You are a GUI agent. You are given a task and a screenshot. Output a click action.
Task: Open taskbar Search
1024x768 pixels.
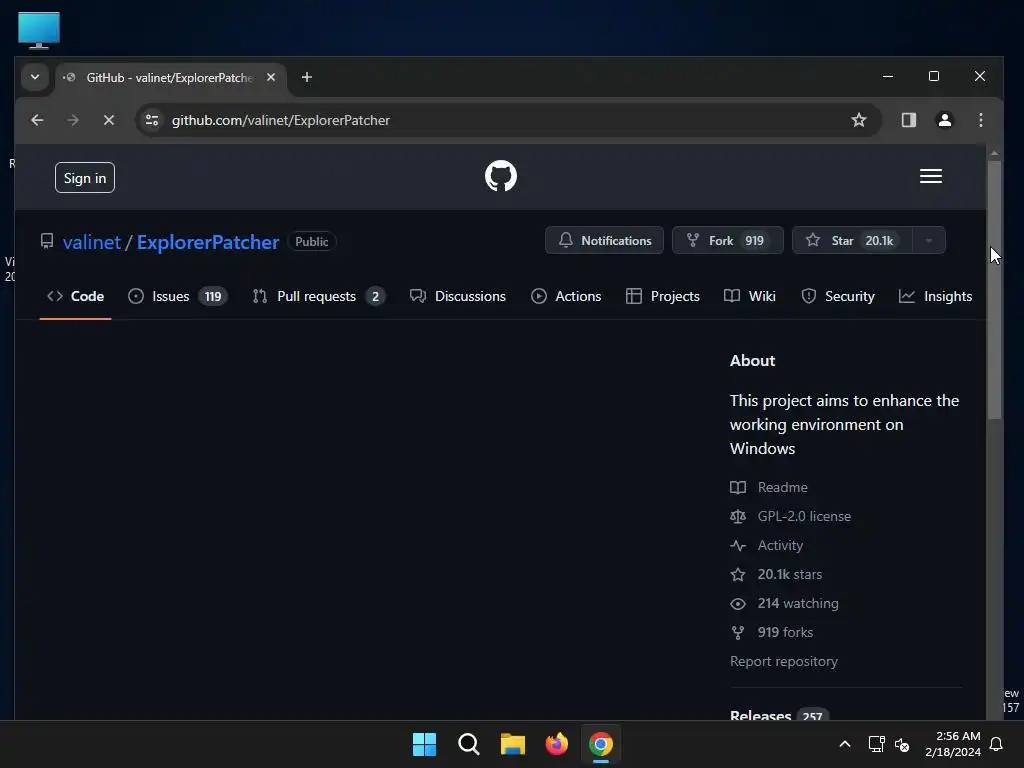coord(468,744)
